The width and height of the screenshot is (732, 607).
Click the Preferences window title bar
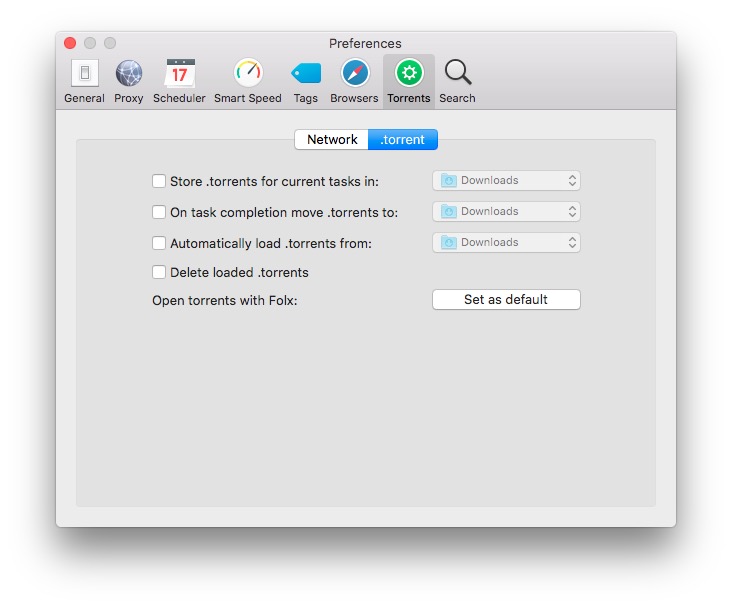click(x=365, y=43)
